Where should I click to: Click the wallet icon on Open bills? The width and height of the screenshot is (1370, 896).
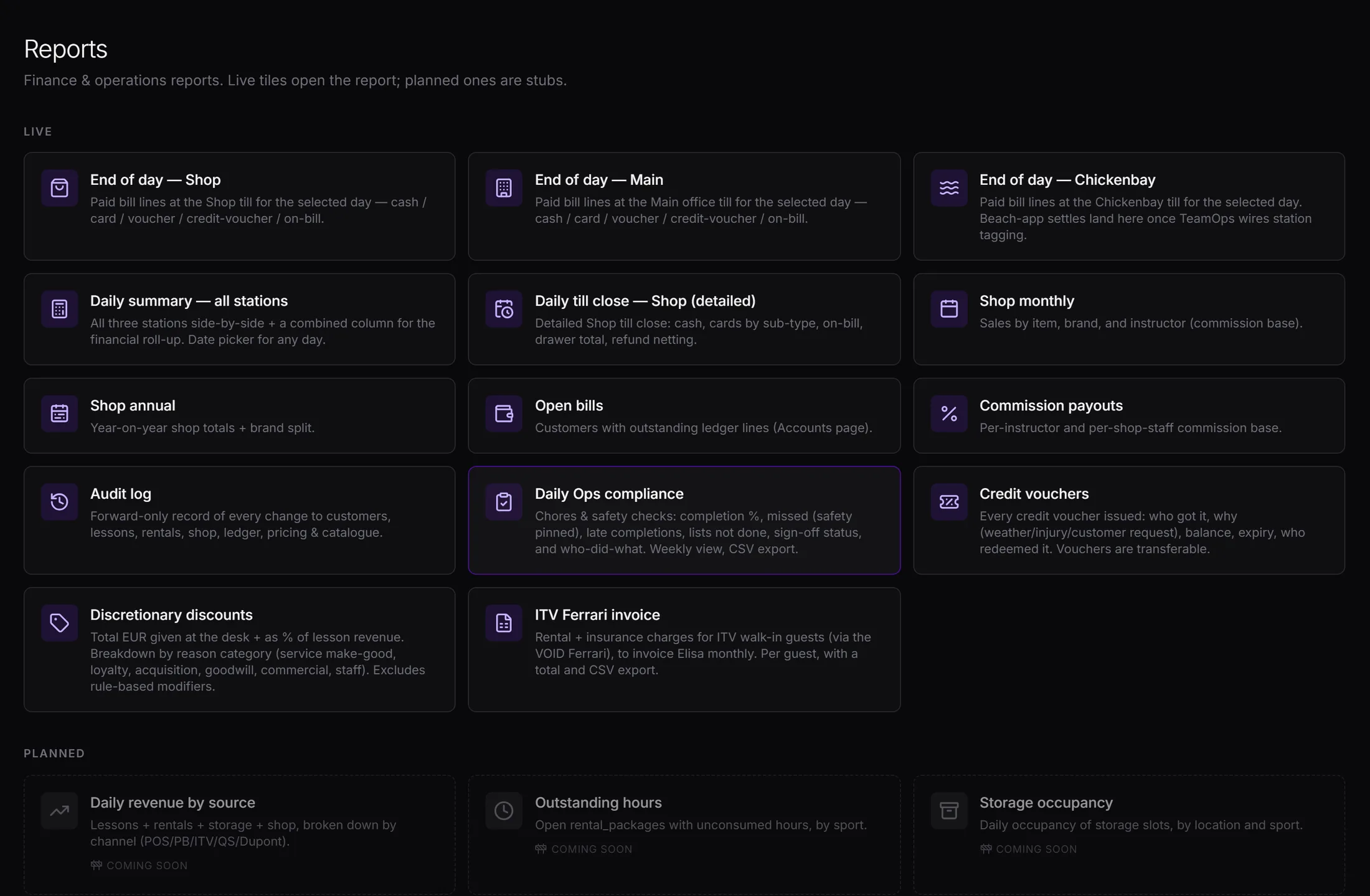[x=504, y=413]
